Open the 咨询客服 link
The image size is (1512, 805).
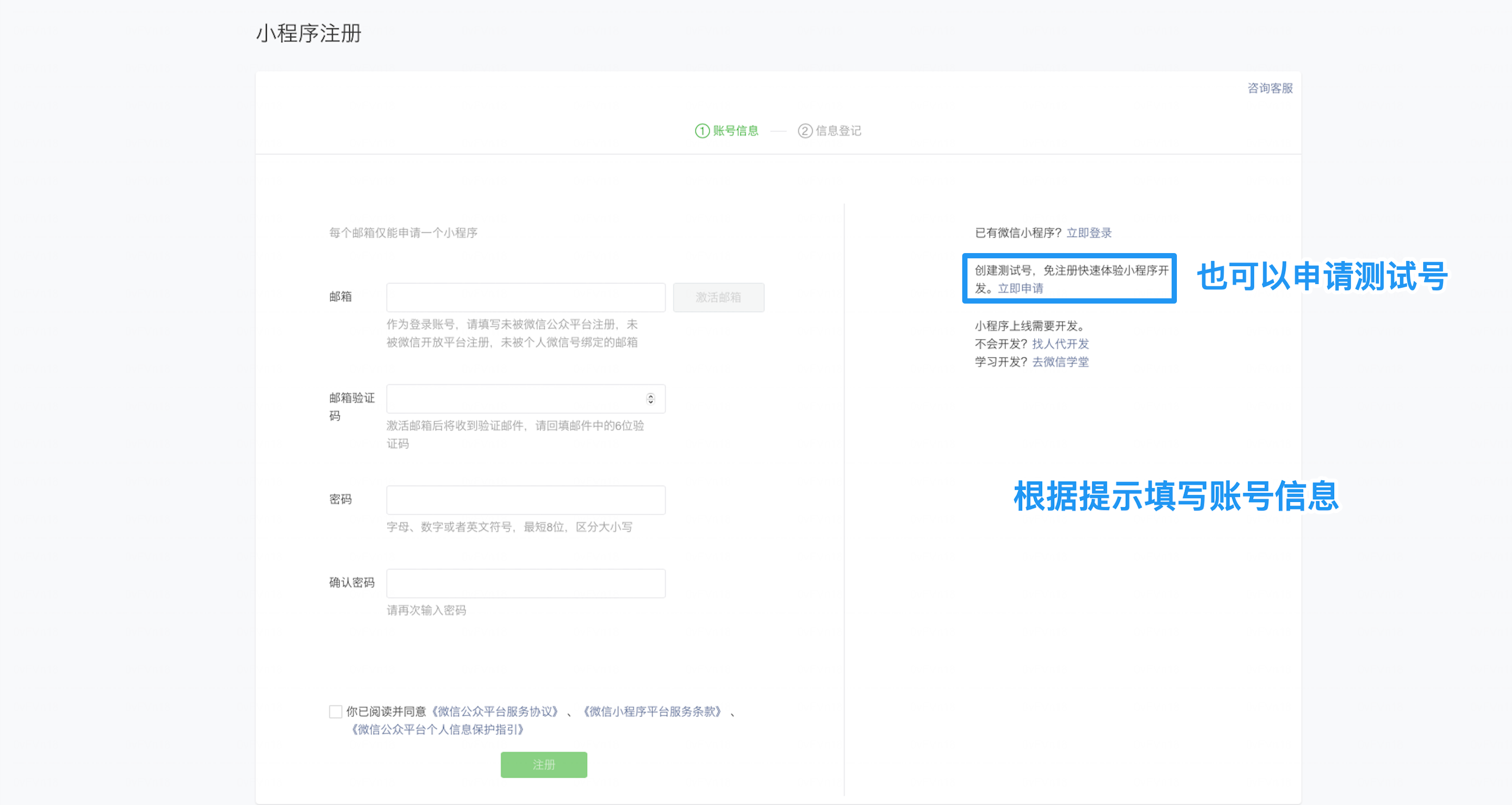point(1269,88)
